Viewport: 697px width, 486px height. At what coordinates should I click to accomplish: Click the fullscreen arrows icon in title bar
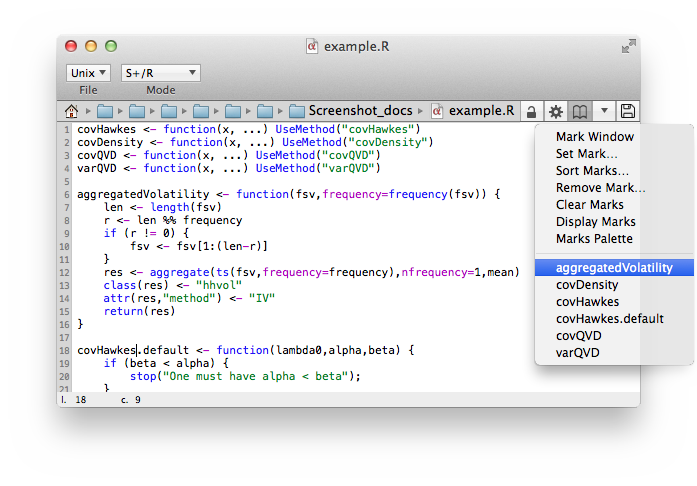tap(627, 46)
